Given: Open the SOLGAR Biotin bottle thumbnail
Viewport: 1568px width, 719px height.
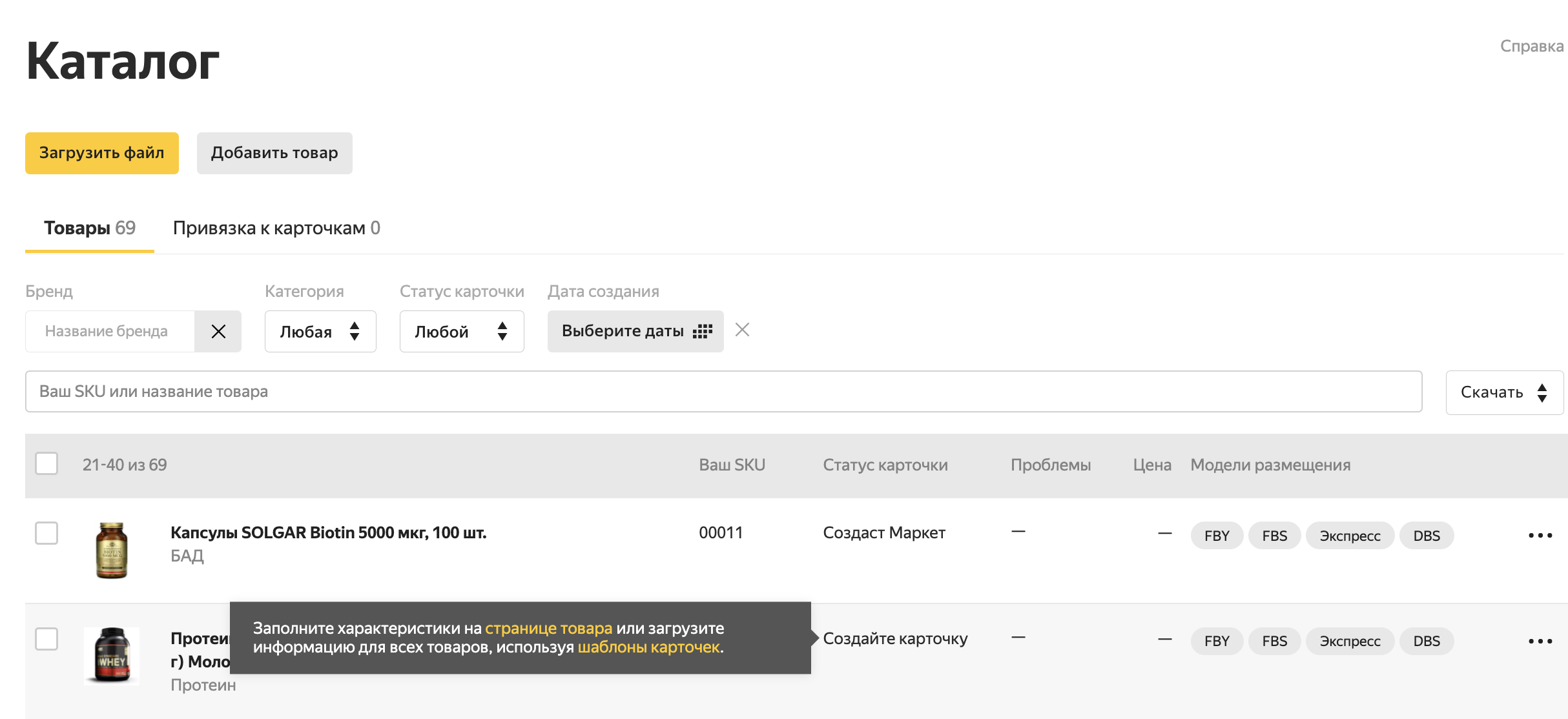Looking at the screenshot, I should 112,551.
